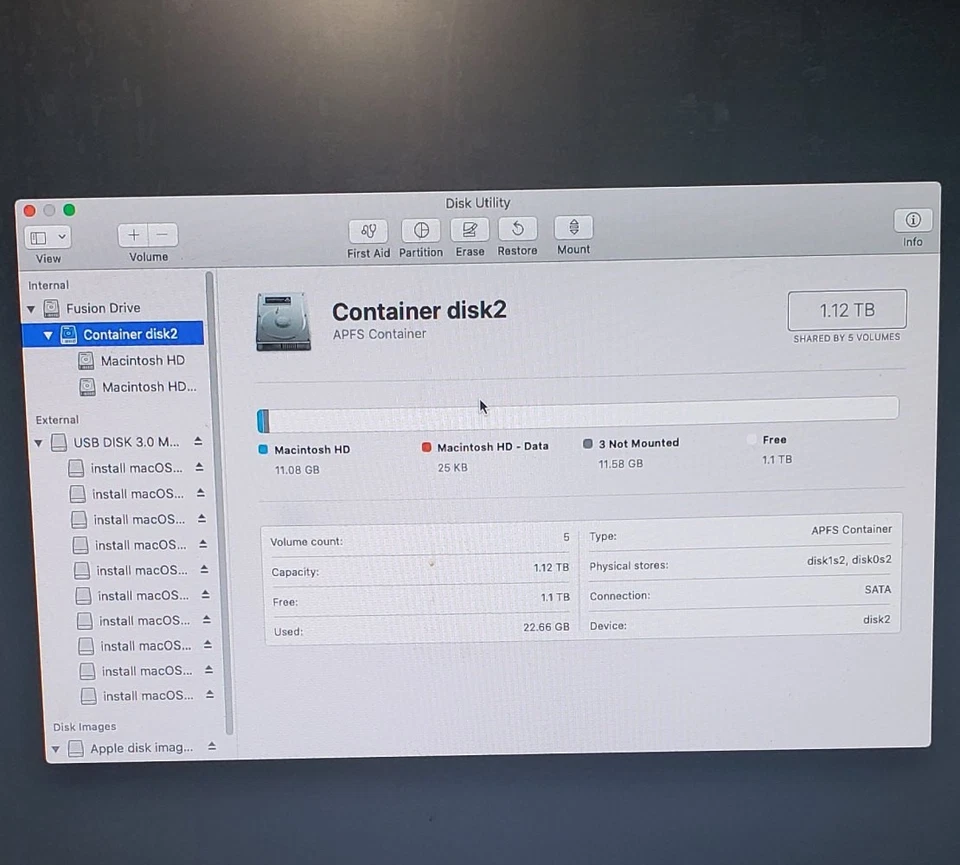Collapse the Fusion Drive tree
Screen dimensions: 960x865
pos(31,308)
